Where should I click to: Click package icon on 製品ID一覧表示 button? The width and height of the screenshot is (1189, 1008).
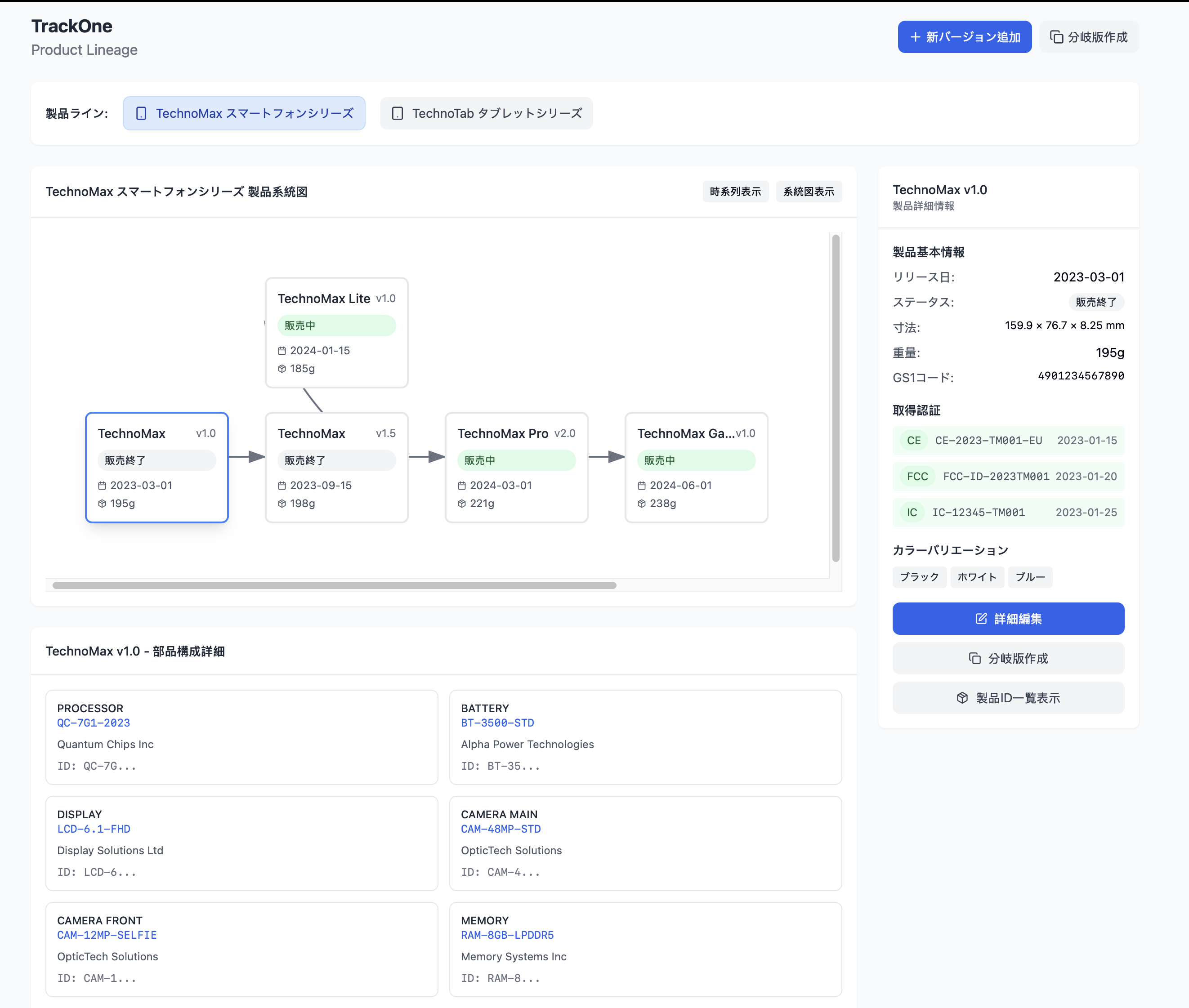click(x=962, y=698)
